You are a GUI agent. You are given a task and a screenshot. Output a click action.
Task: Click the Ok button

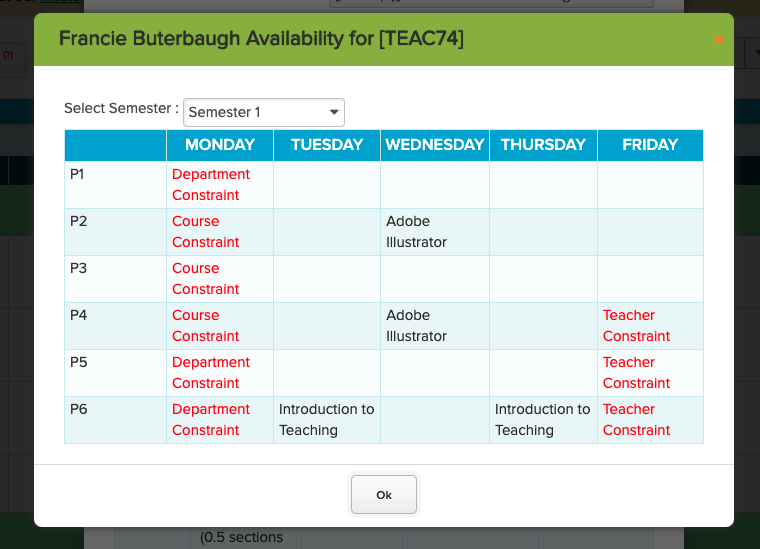[384, 495]
